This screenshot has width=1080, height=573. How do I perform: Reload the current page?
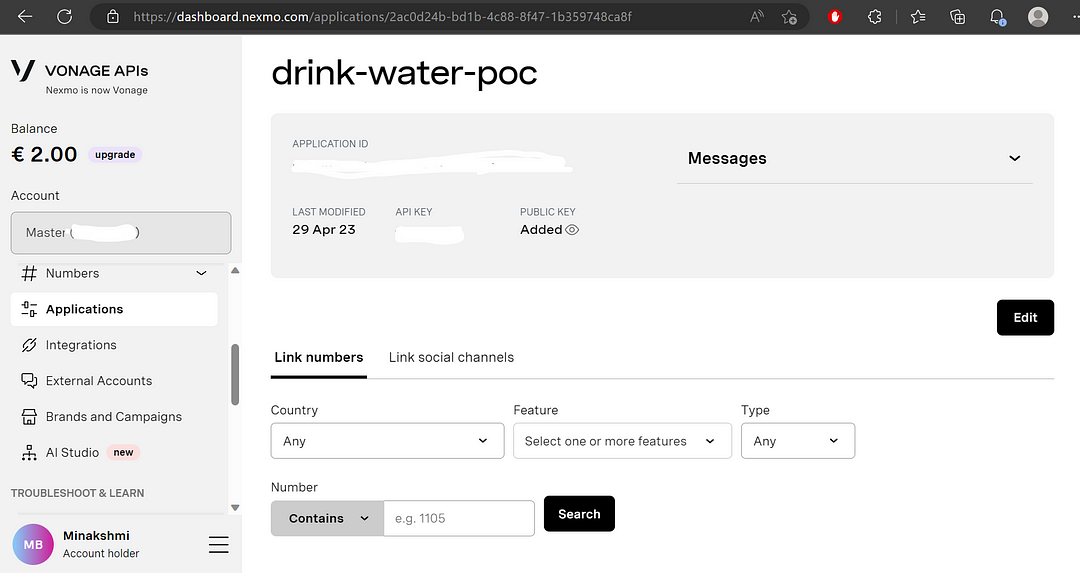[x=65, y=17]
